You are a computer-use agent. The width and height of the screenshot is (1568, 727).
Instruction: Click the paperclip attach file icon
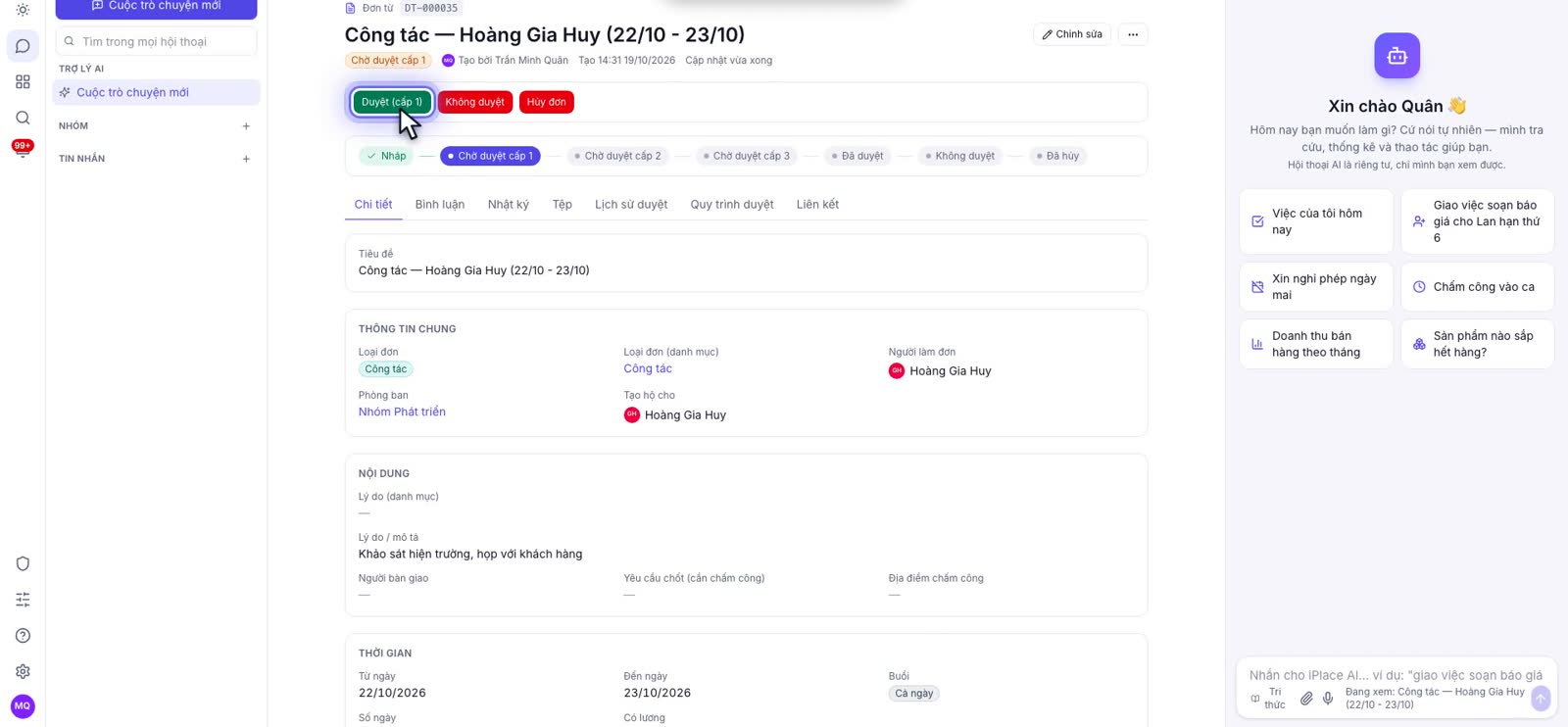point(1306,699)
